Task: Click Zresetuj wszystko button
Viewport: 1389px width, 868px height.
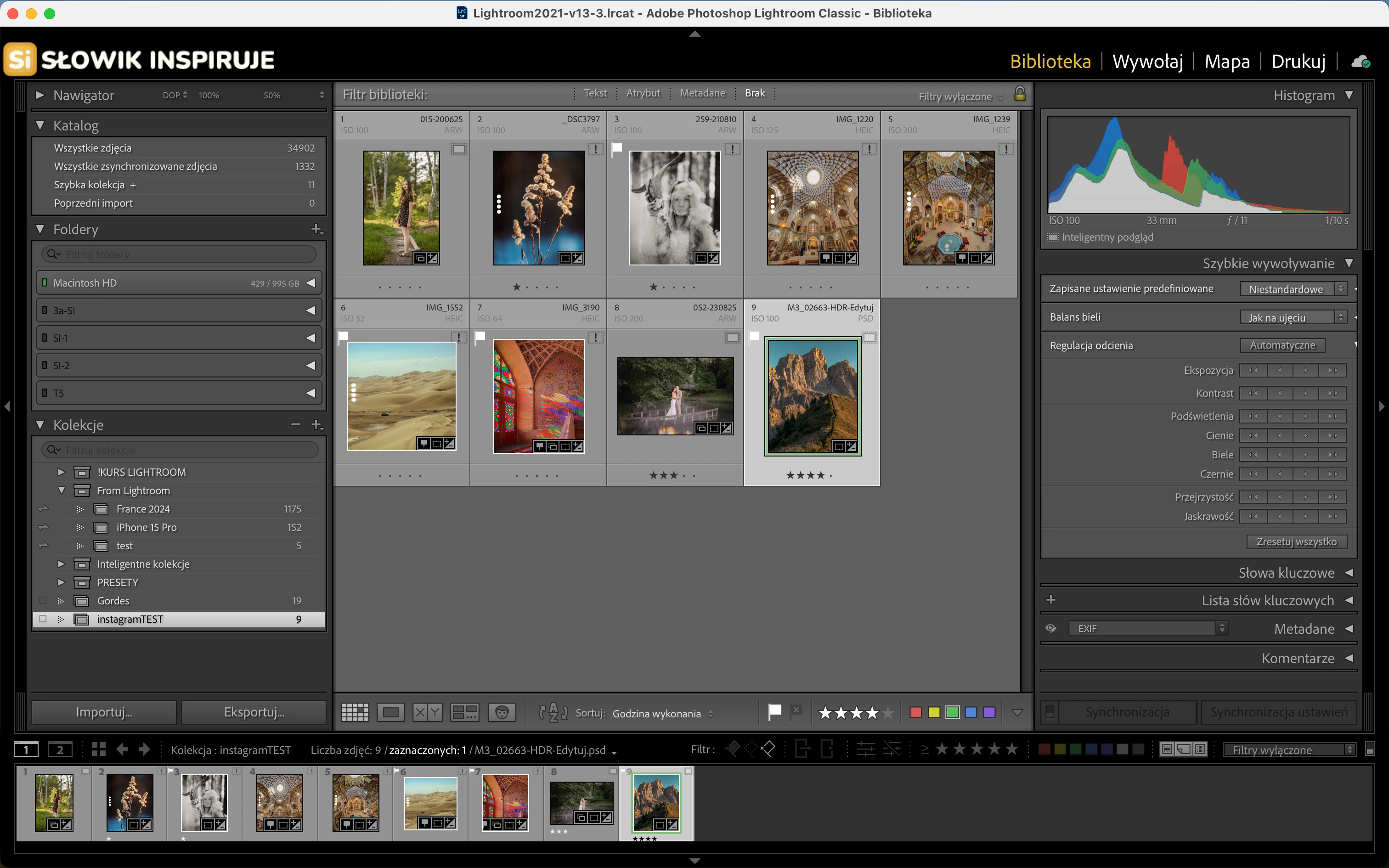Action: click(x=1296, y=541)
